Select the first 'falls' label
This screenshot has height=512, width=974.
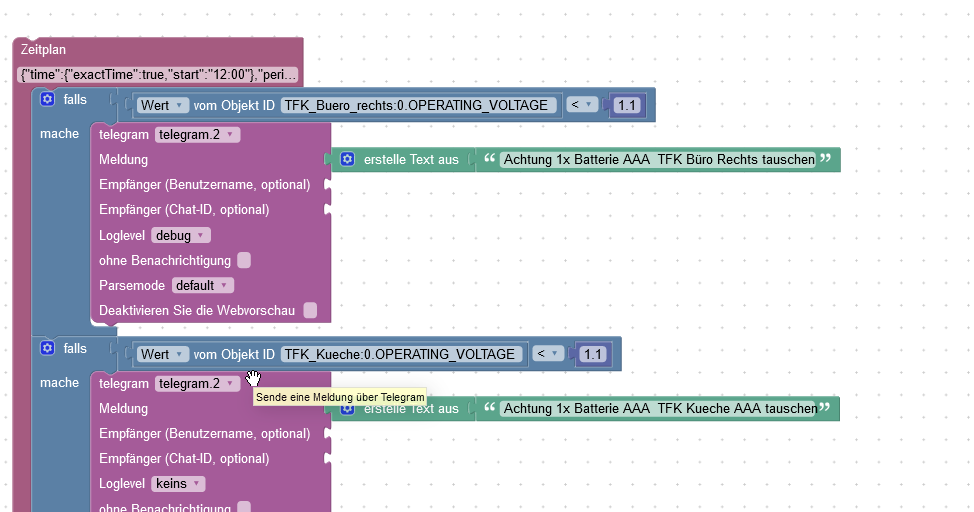click(75, 99)
